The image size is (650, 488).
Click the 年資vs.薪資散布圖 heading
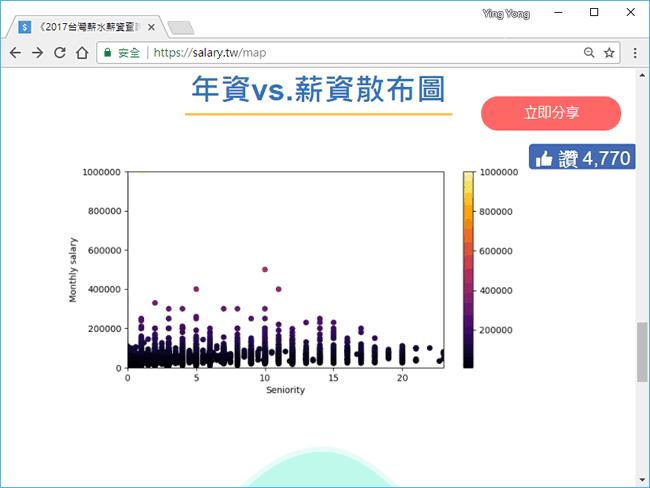click(318, 89)
